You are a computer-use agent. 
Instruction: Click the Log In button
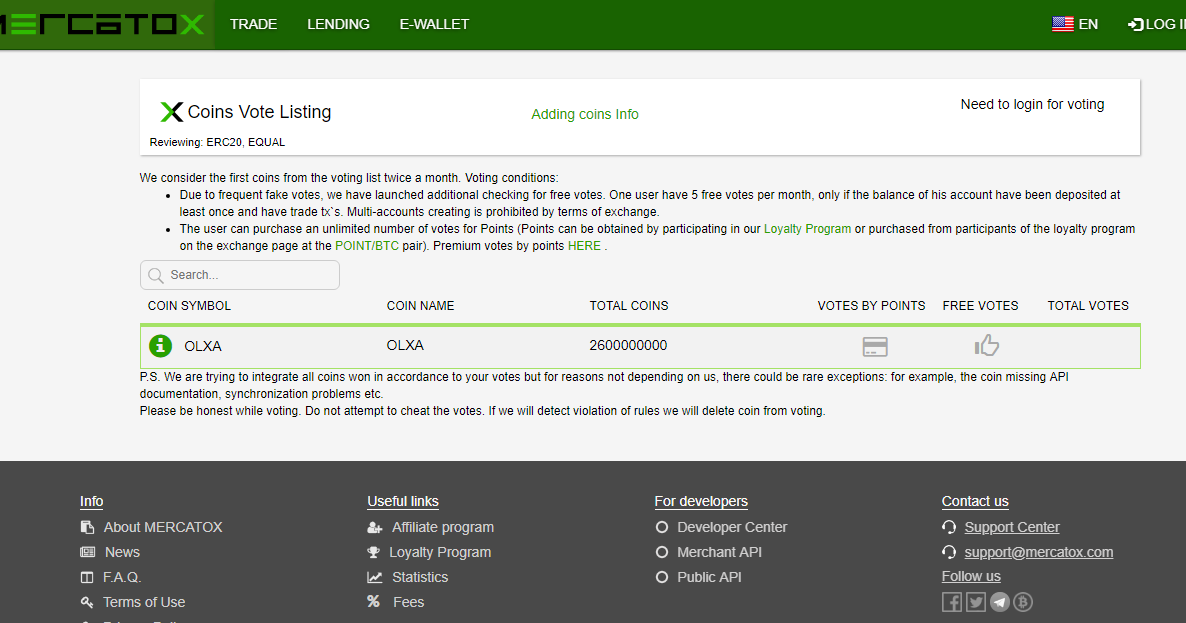click(x=1157, y=24)
